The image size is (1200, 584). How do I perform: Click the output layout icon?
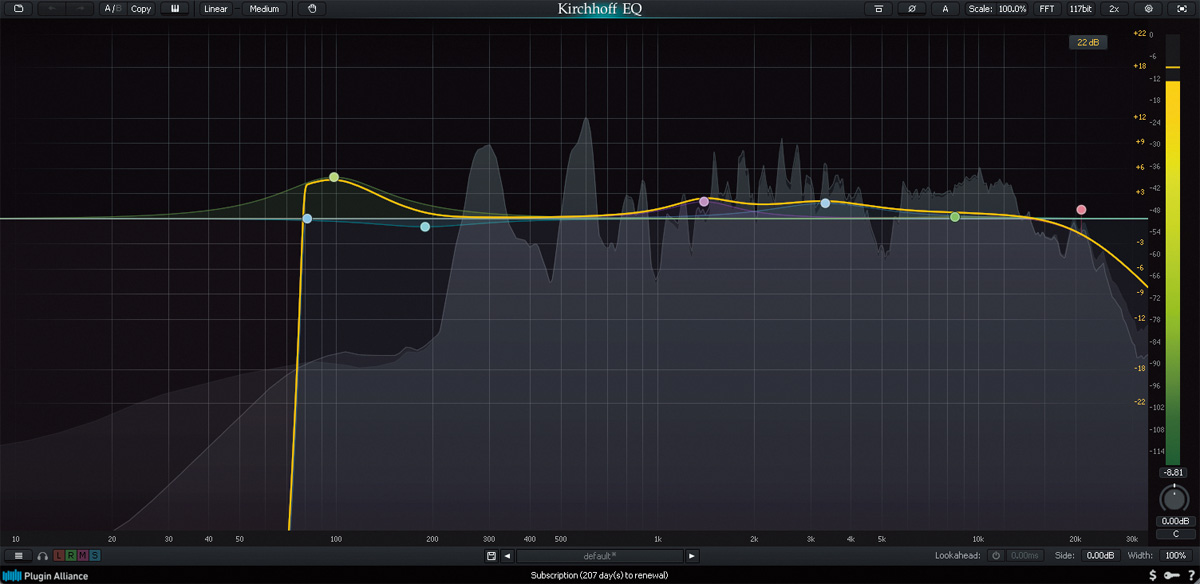878,9
